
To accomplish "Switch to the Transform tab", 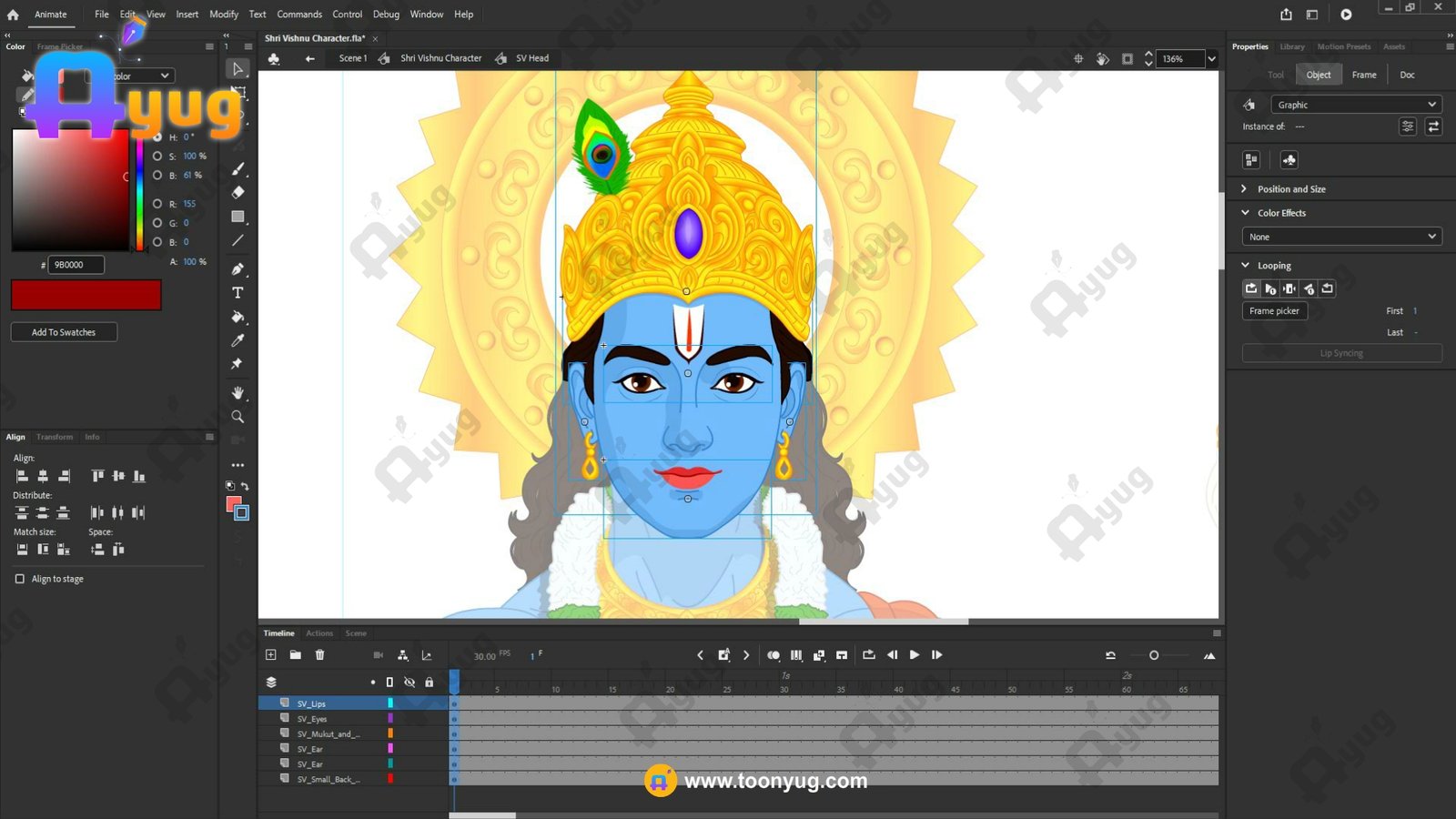I will click(55, 437).
